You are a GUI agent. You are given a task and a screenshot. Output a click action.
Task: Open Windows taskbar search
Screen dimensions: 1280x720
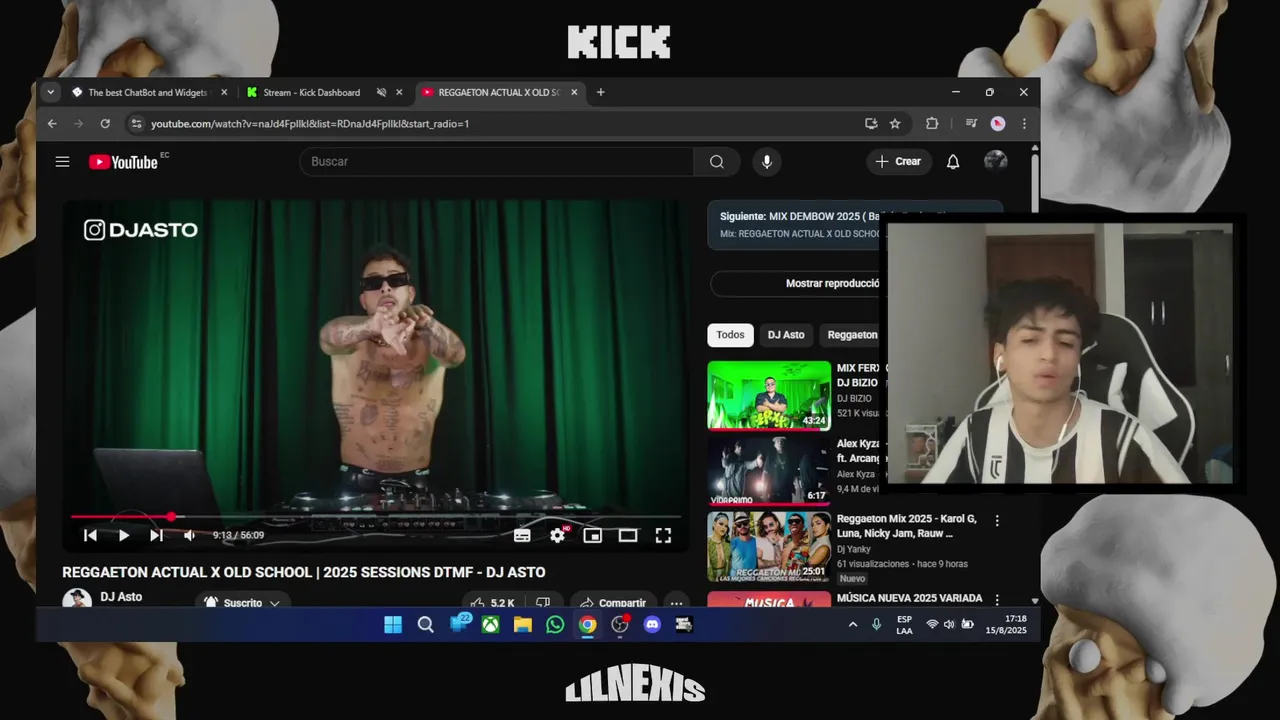(x=425, y=625)
